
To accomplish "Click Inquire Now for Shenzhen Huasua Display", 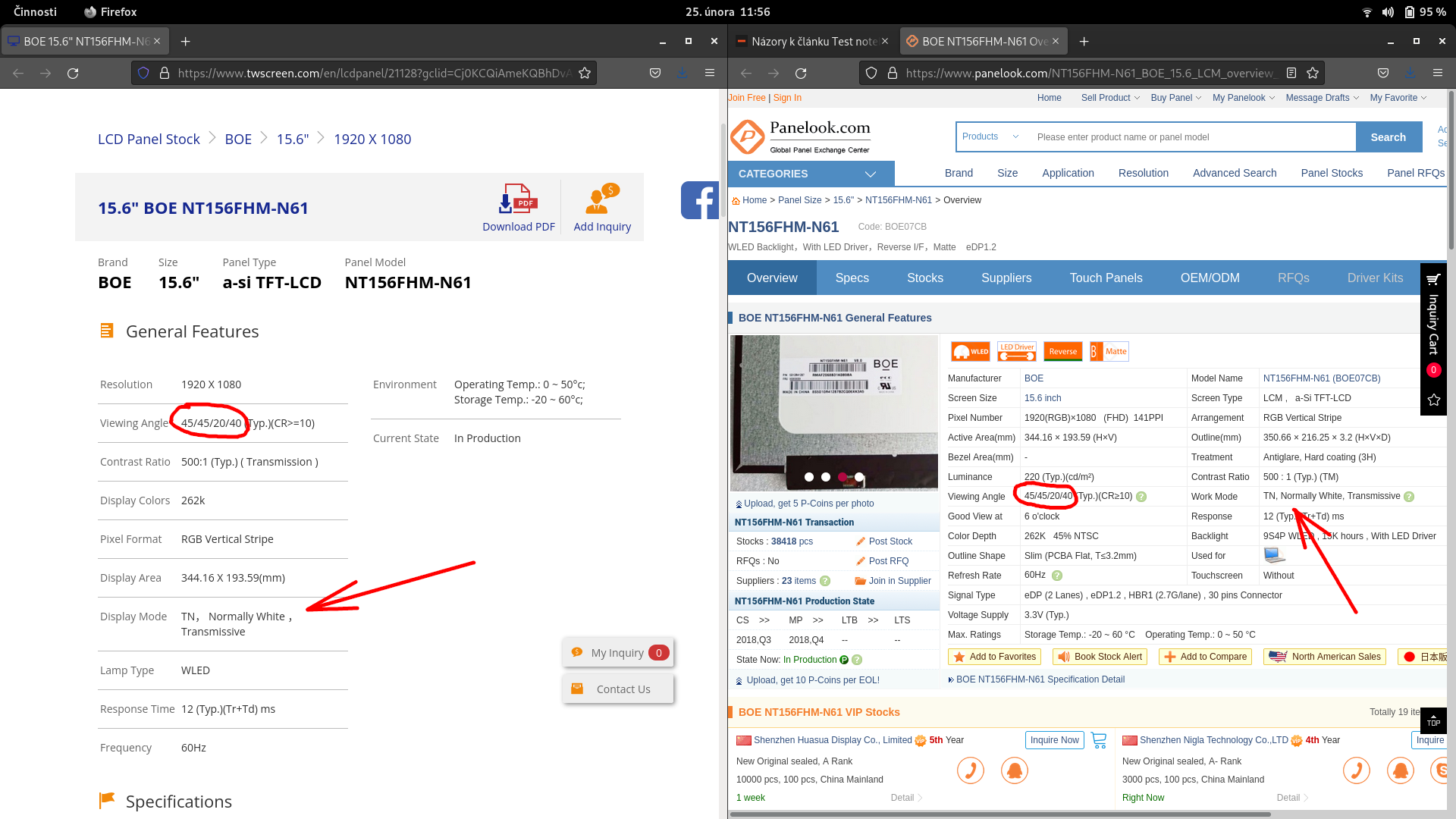I will (1054, 739).
